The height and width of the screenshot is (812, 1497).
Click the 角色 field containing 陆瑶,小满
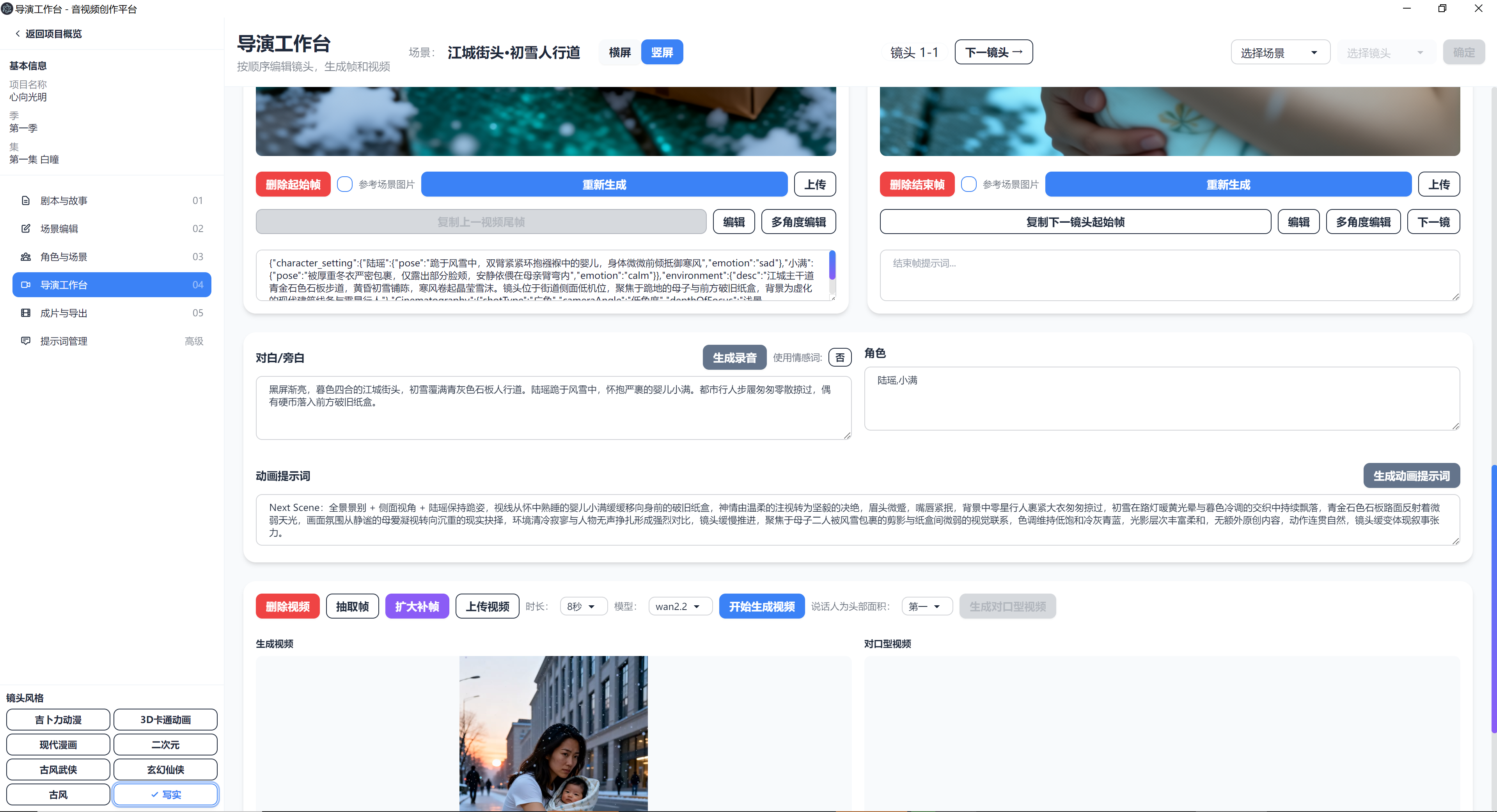coord(1162,398)
